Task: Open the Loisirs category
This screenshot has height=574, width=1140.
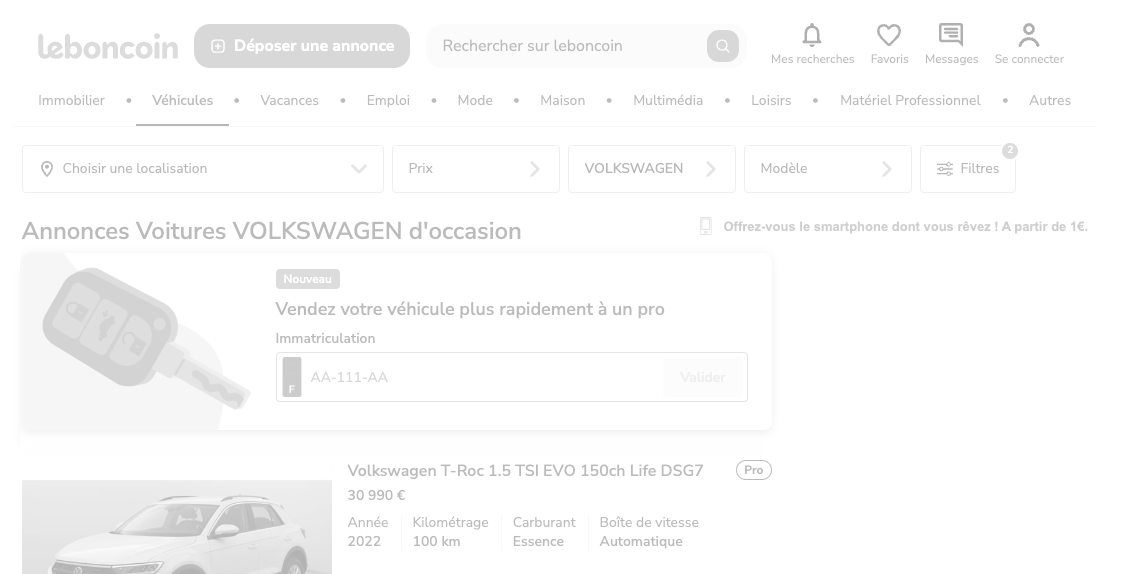Action: coord(771,100)
